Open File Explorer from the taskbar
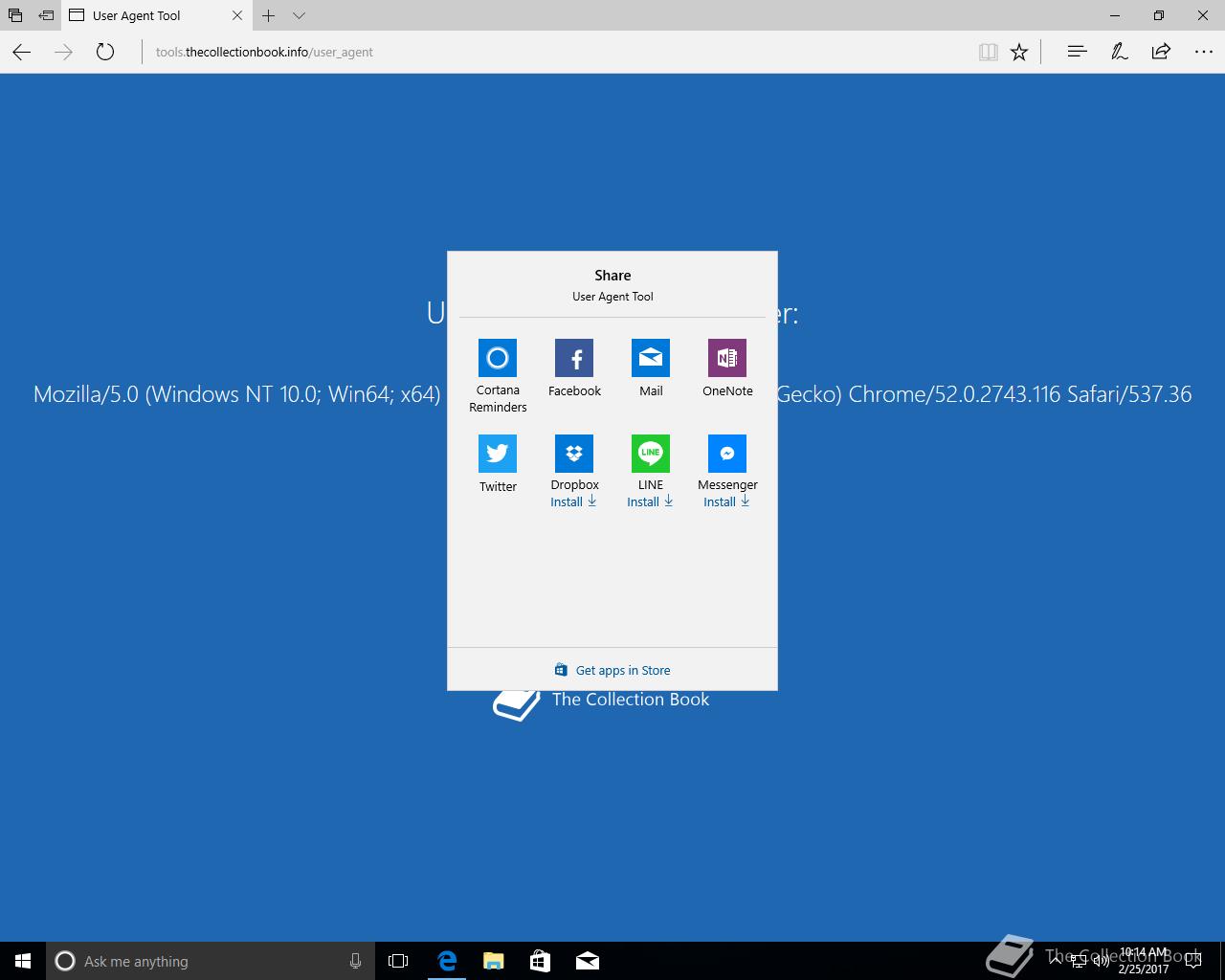The image size is (1225, 980). (494, 961)
